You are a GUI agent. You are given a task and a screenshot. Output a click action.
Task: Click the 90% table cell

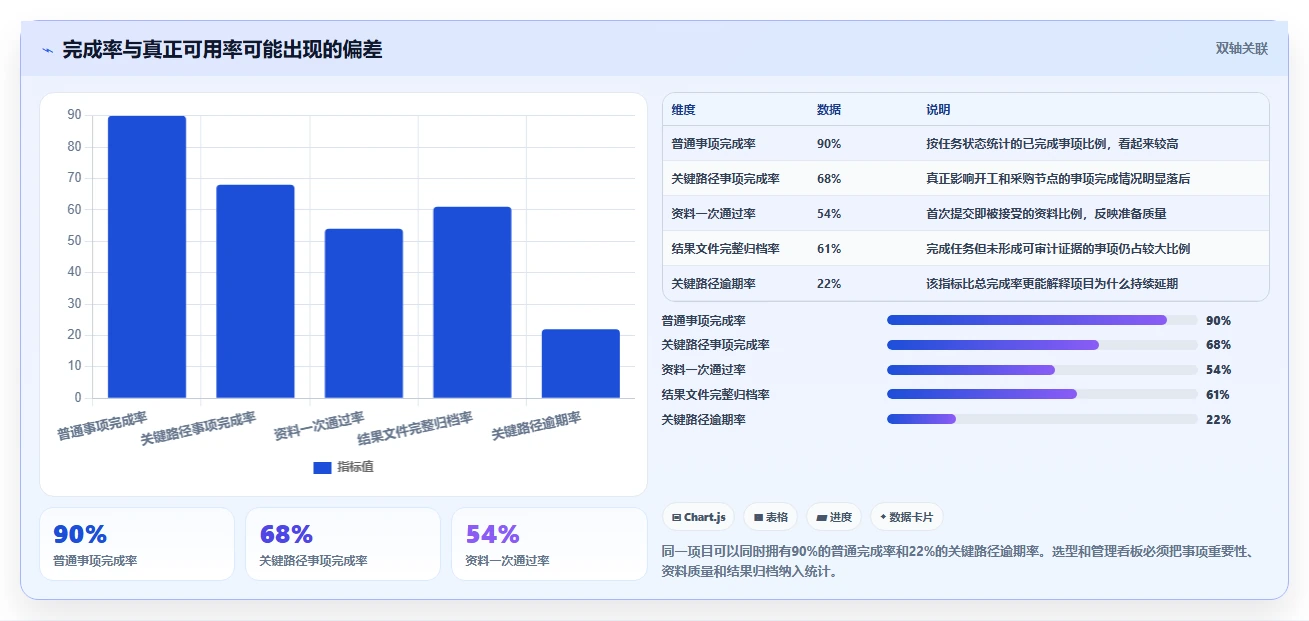point(829,144)
